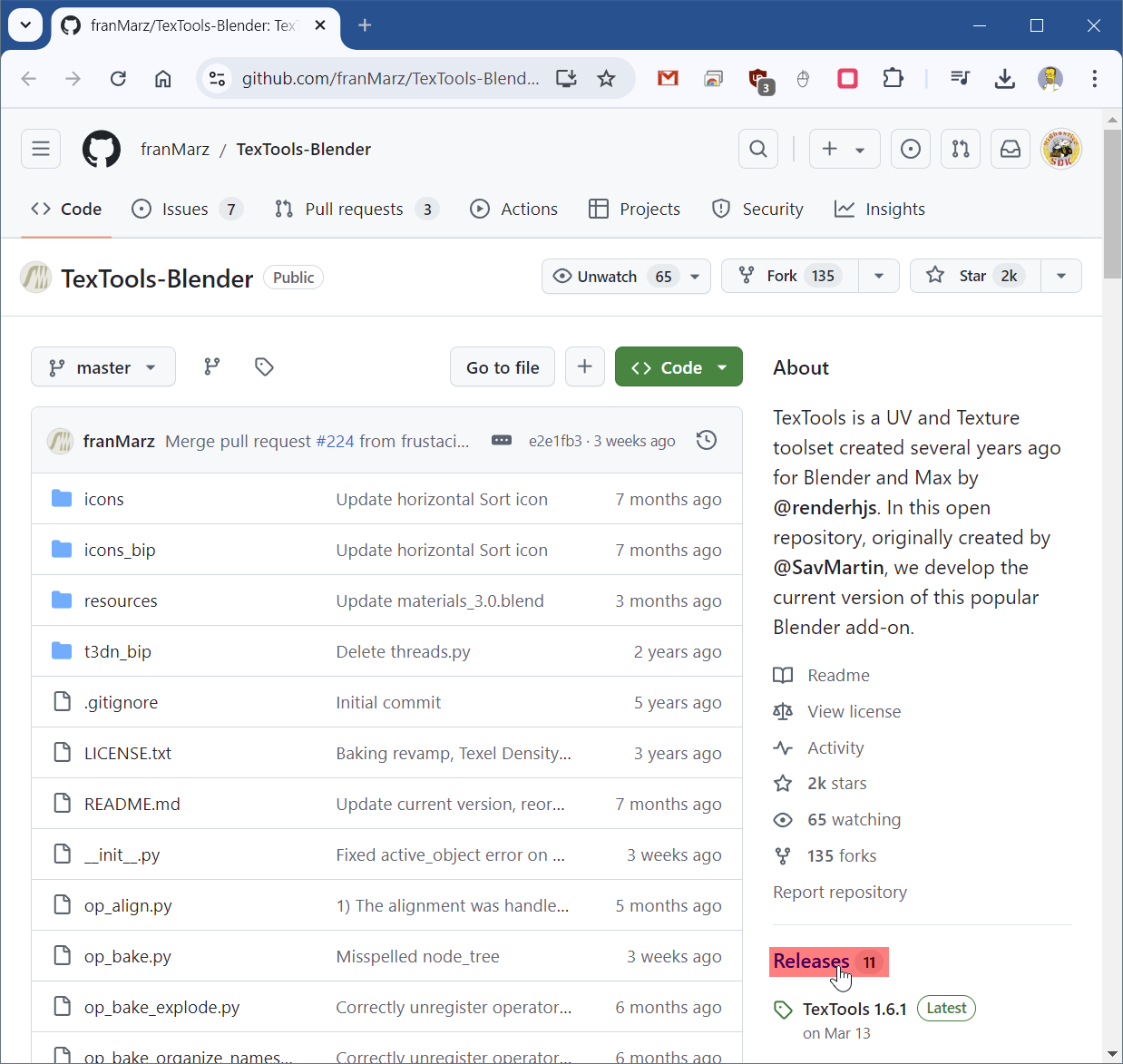Open the op_bake.py file

click(128, 956)
